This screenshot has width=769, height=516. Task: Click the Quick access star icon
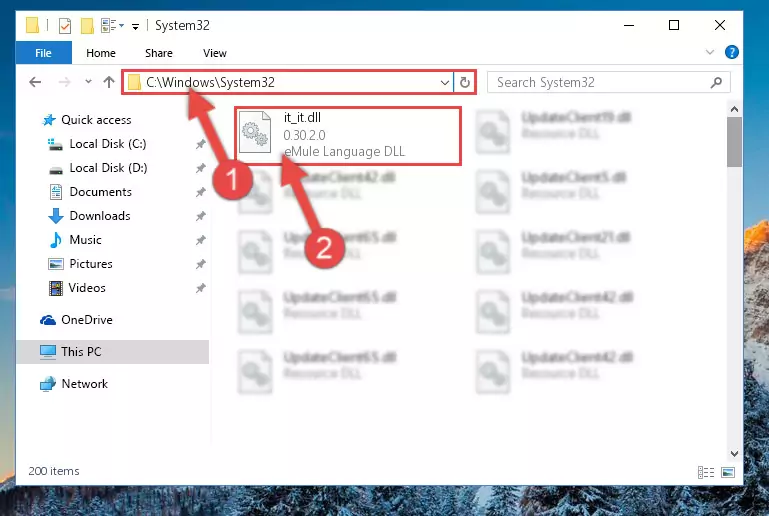click(x=49, y=120)
